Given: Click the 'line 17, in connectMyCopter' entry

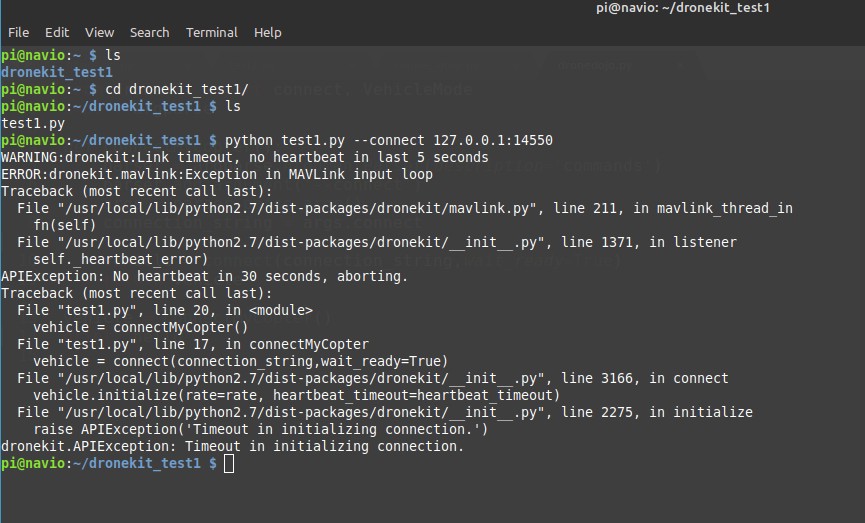Looking at the screenshot, I should (x=193, y=344).
